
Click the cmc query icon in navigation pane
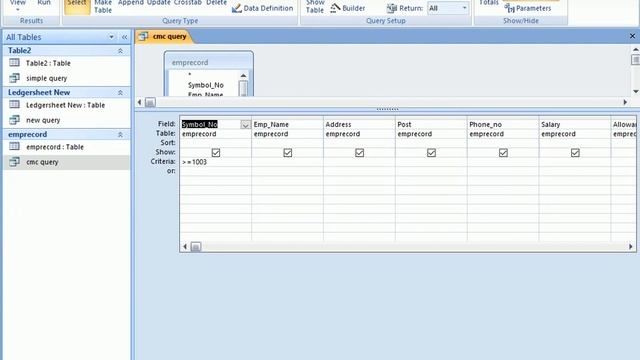(14, 162)
